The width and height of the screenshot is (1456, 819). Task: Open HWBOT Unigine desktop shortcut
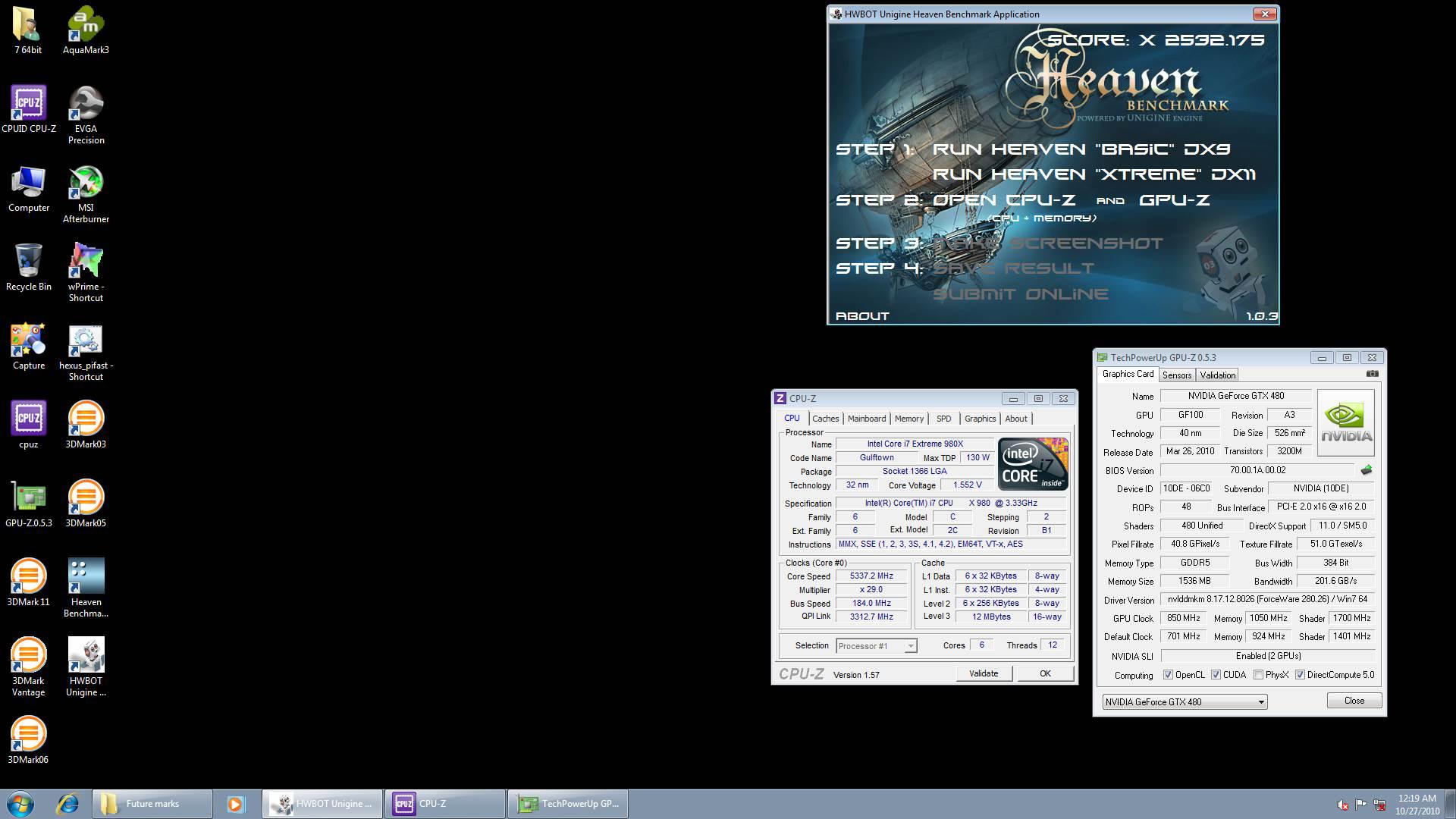point(86,667)
